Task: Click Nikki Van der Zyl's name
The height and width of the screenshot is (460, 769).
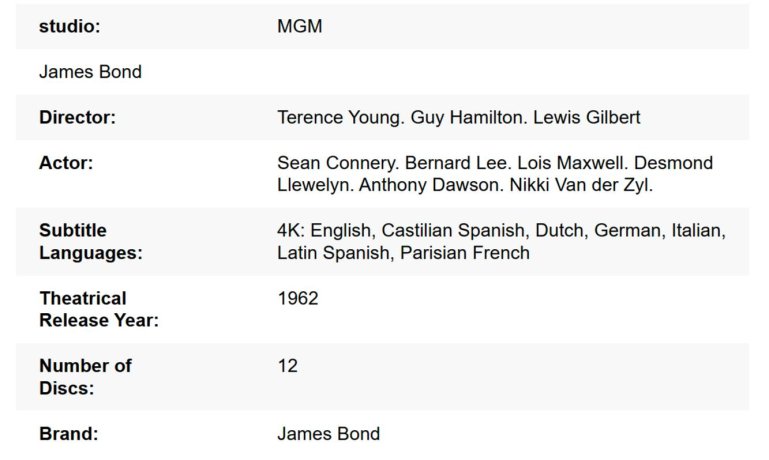Action: pyautogui.click(x=580, y=185)
